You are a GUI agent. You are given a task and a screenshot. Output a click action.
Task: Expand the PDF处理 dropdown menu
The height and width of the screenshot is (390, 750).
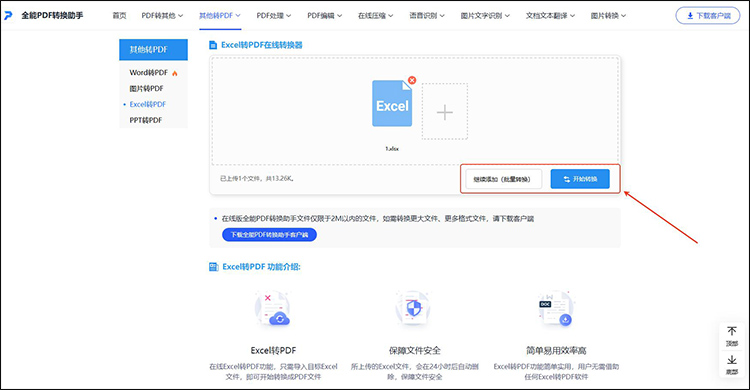click(x=274, y=15)
